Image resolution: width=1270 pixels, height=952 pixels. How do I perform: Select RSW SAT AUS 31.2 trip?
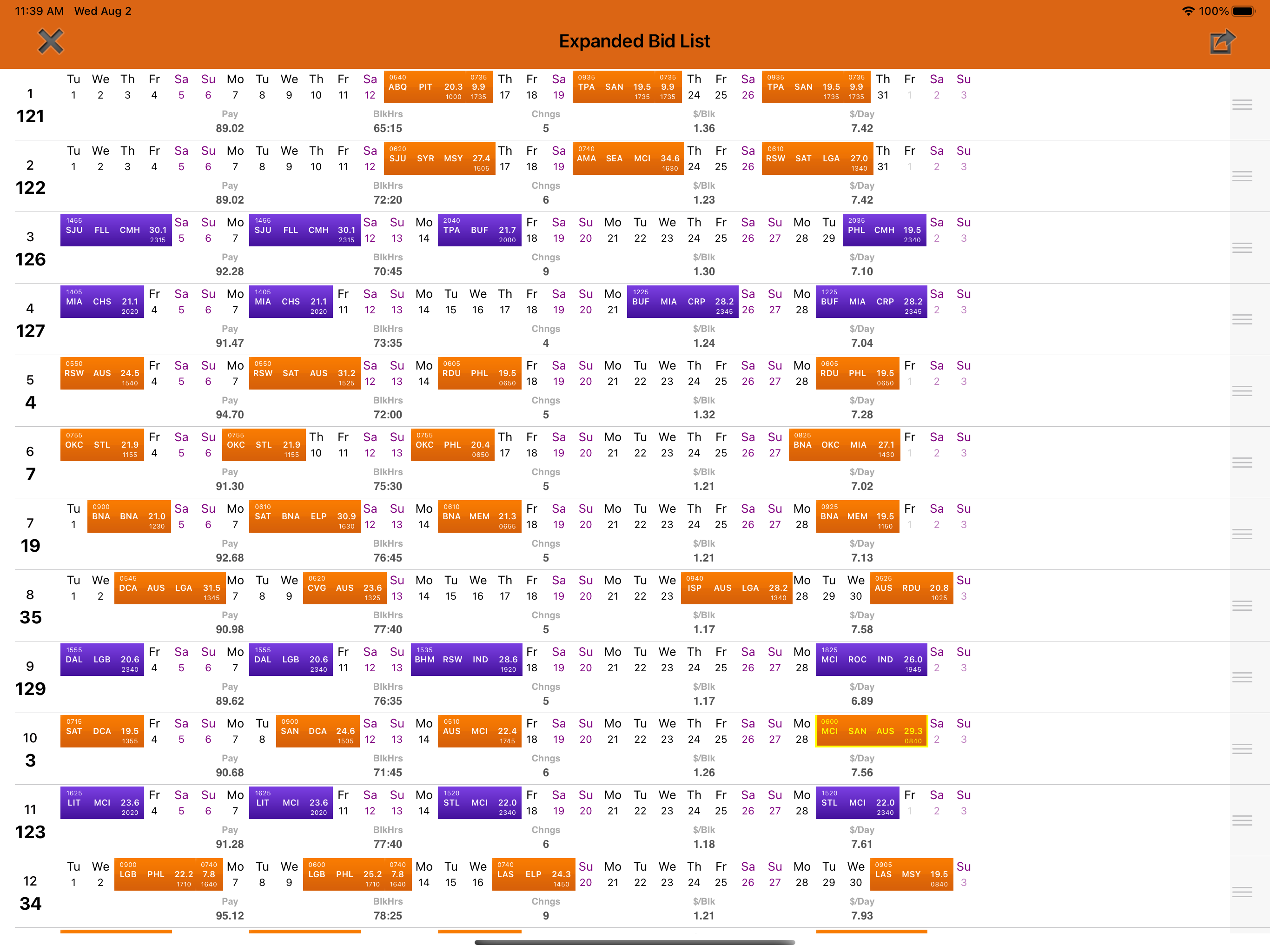click(305, 373)
